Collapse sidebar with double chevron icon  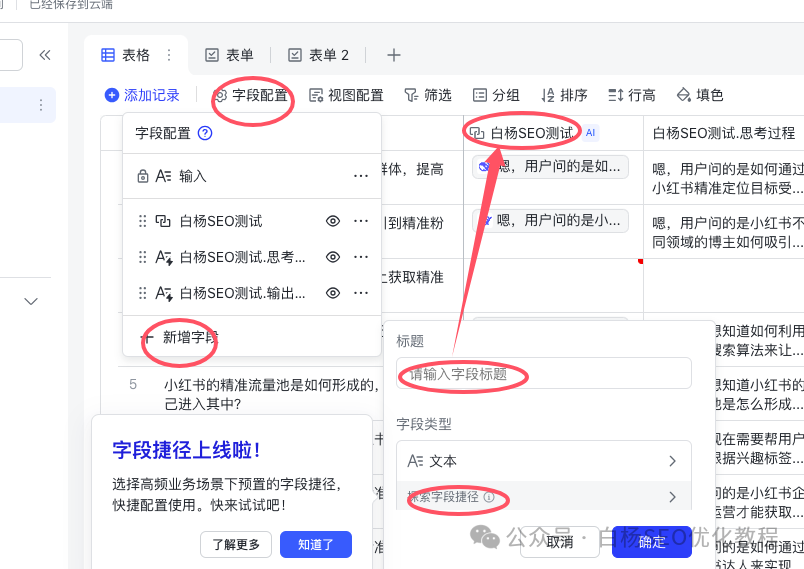click(x=45, y=55)
